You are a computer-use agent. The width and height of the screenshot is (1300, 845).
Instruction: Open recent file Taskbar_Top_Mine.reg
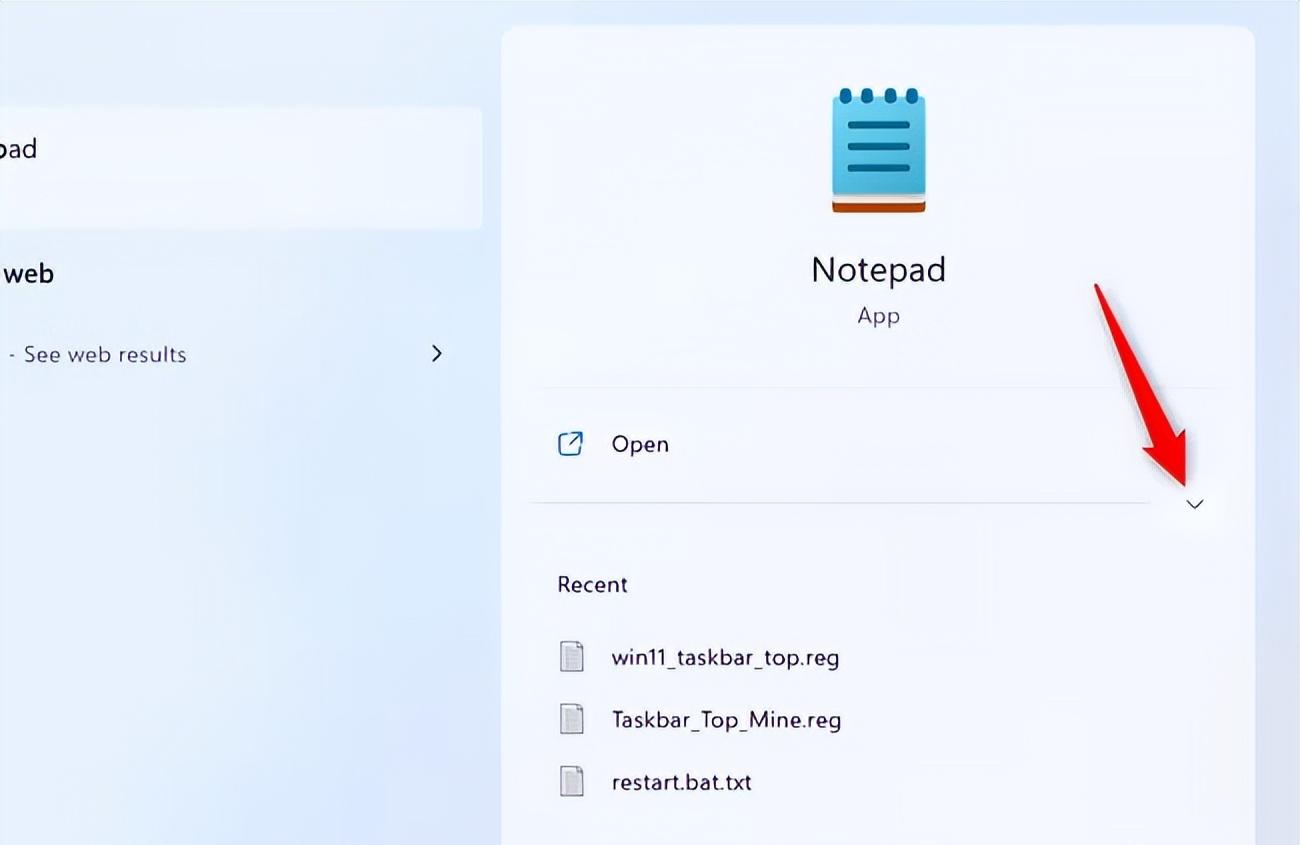tap(726, 720)
